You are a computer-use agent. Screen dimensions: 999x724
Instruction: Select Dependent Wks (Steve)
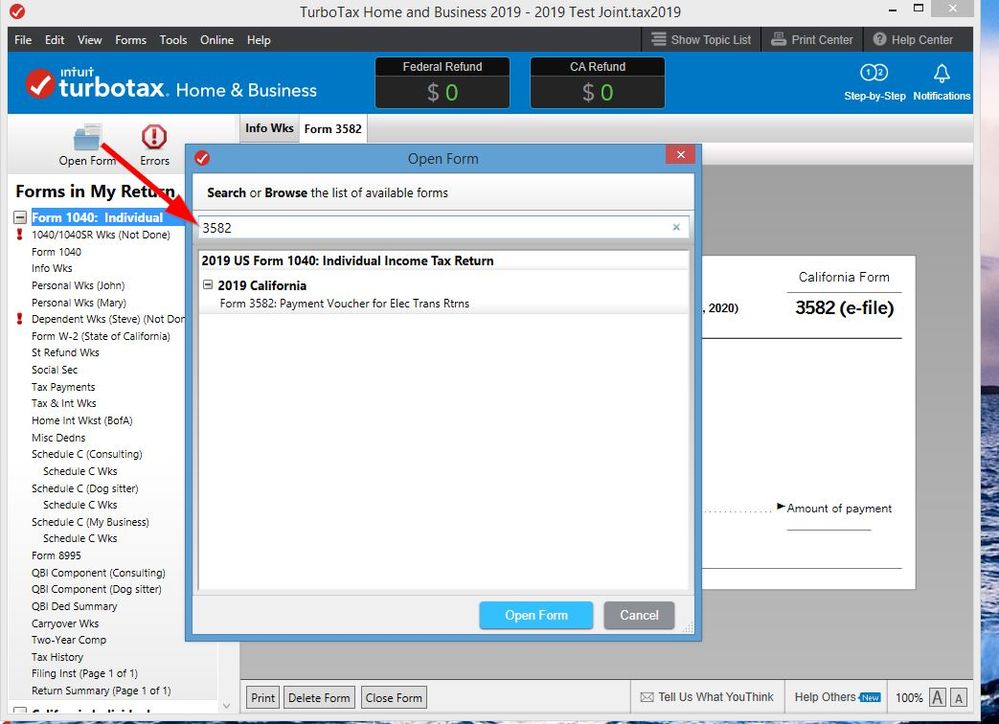click(108, 319)
